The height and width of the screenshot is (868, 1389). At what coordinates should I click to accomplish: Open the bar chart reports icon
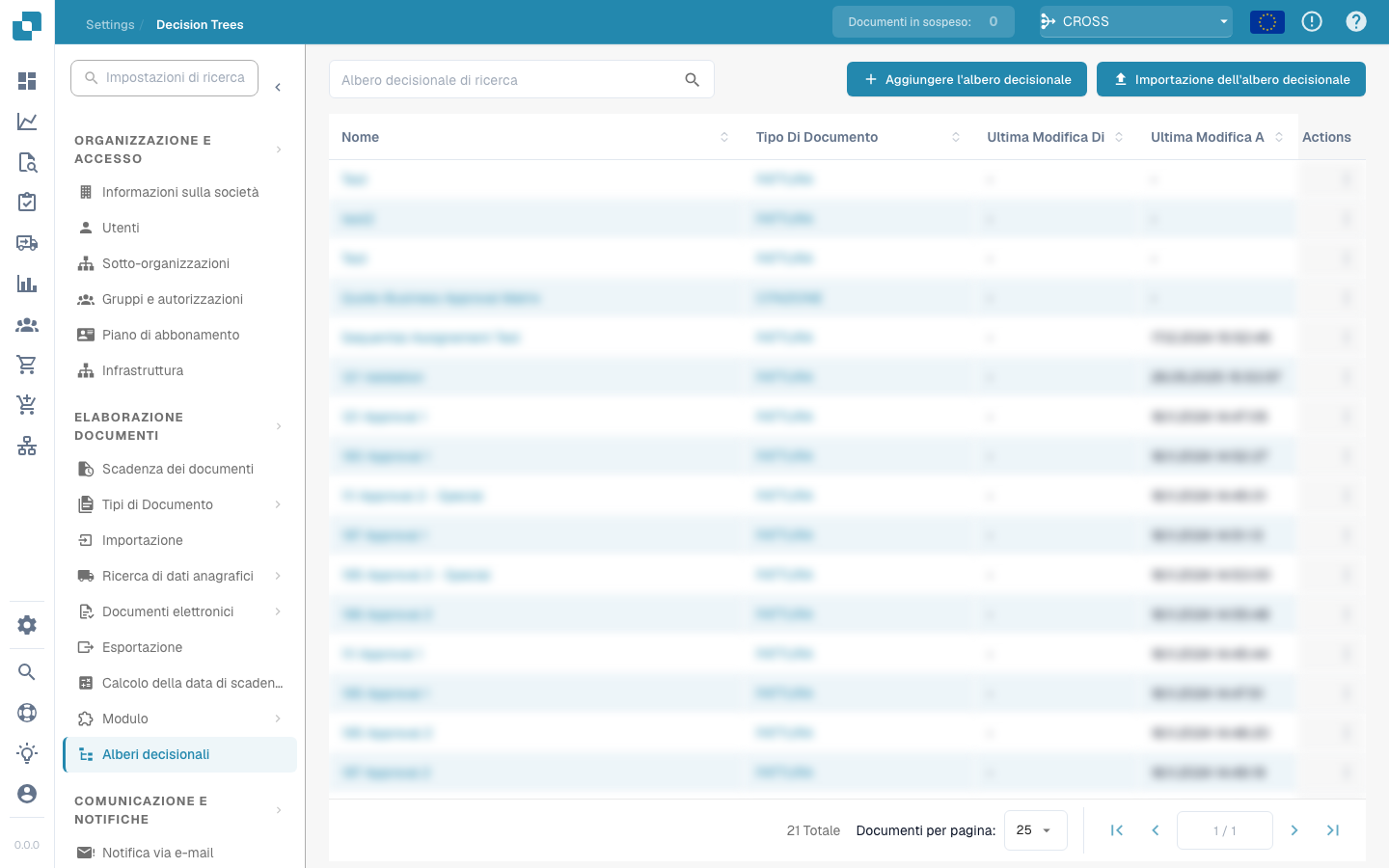click(27, 284)
